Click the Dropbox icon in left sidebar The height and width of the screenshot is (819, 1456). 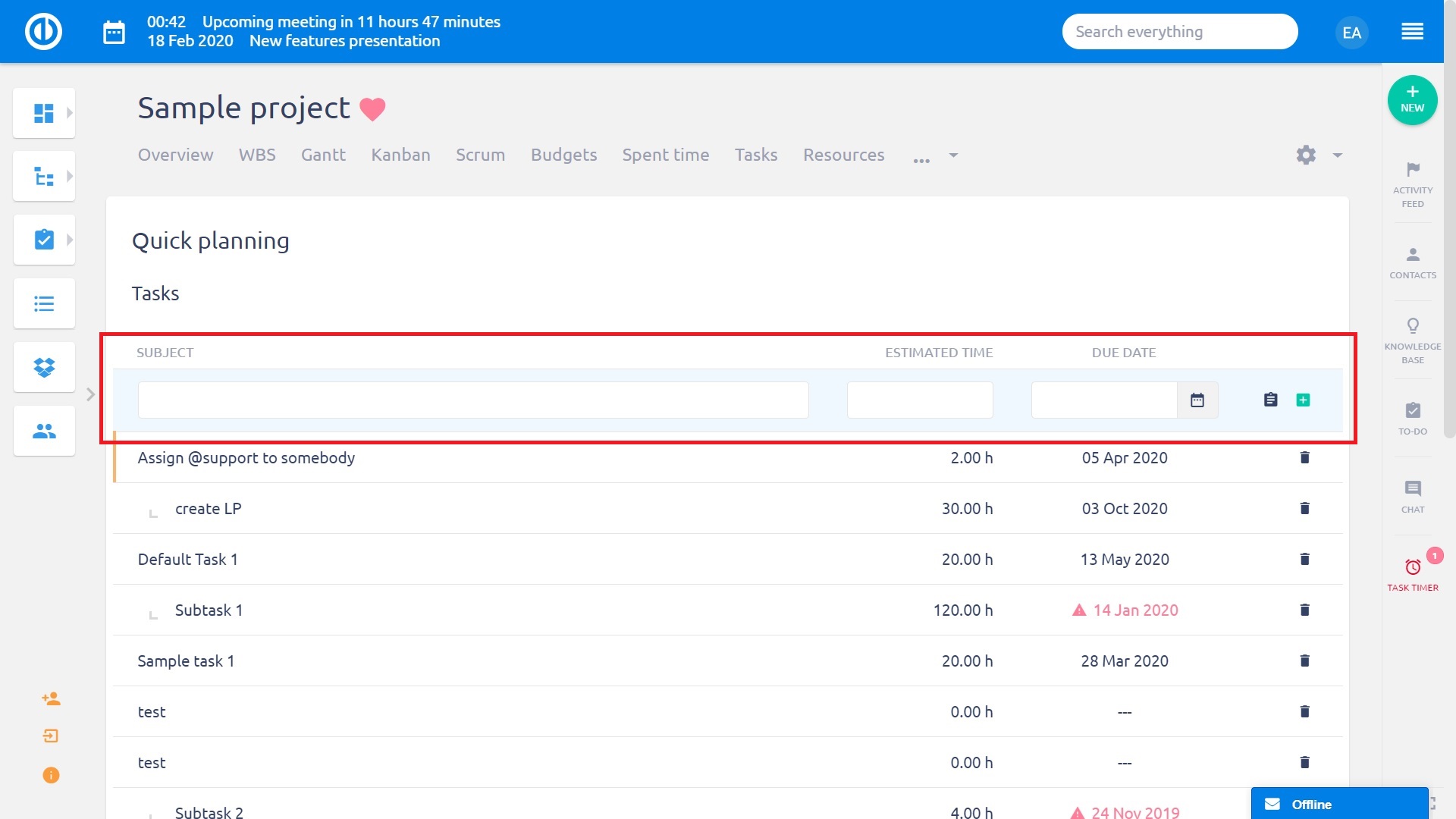(x=44, y=367)
